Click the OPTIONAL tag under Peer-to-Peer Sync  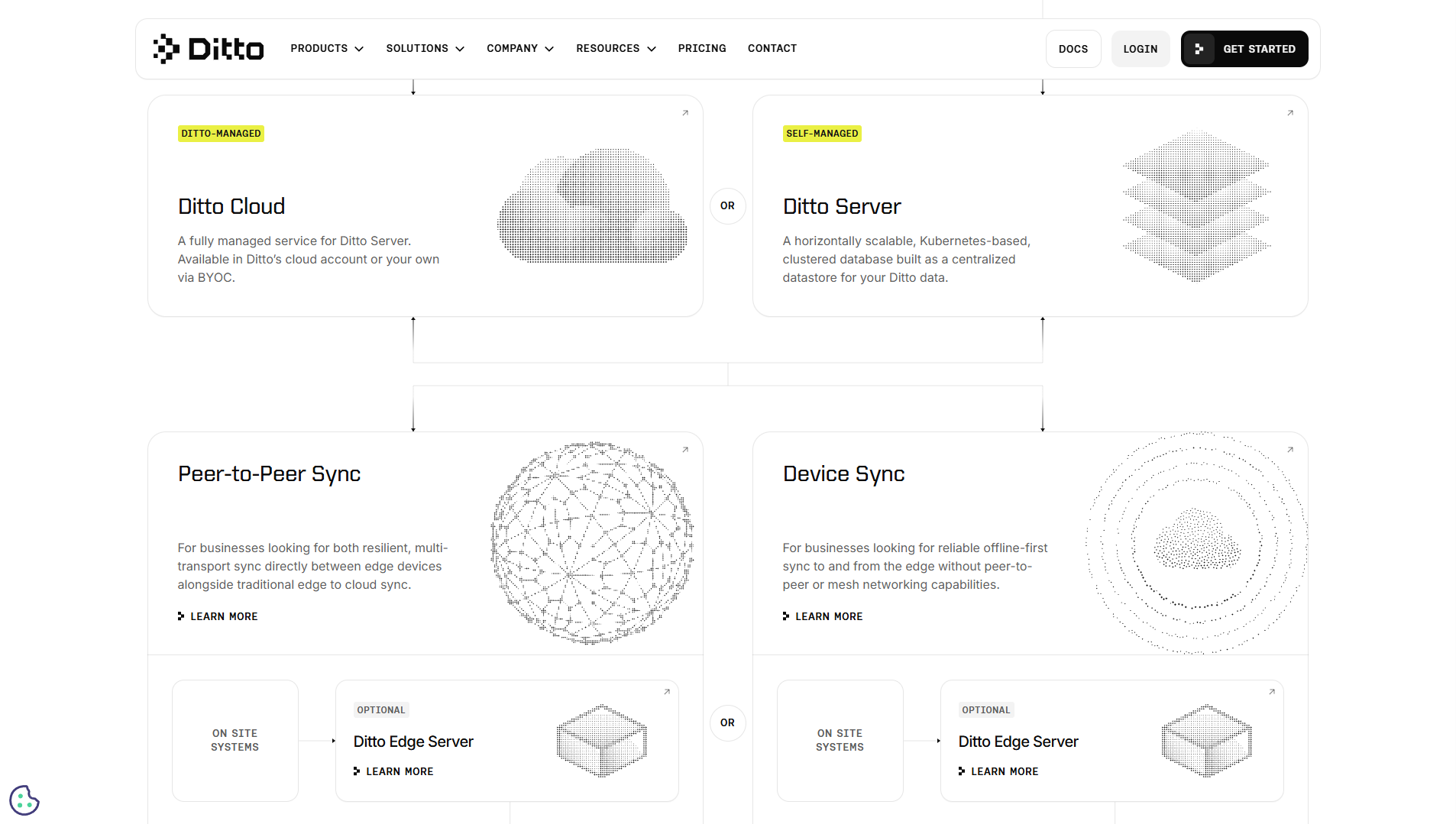(381, 710)
